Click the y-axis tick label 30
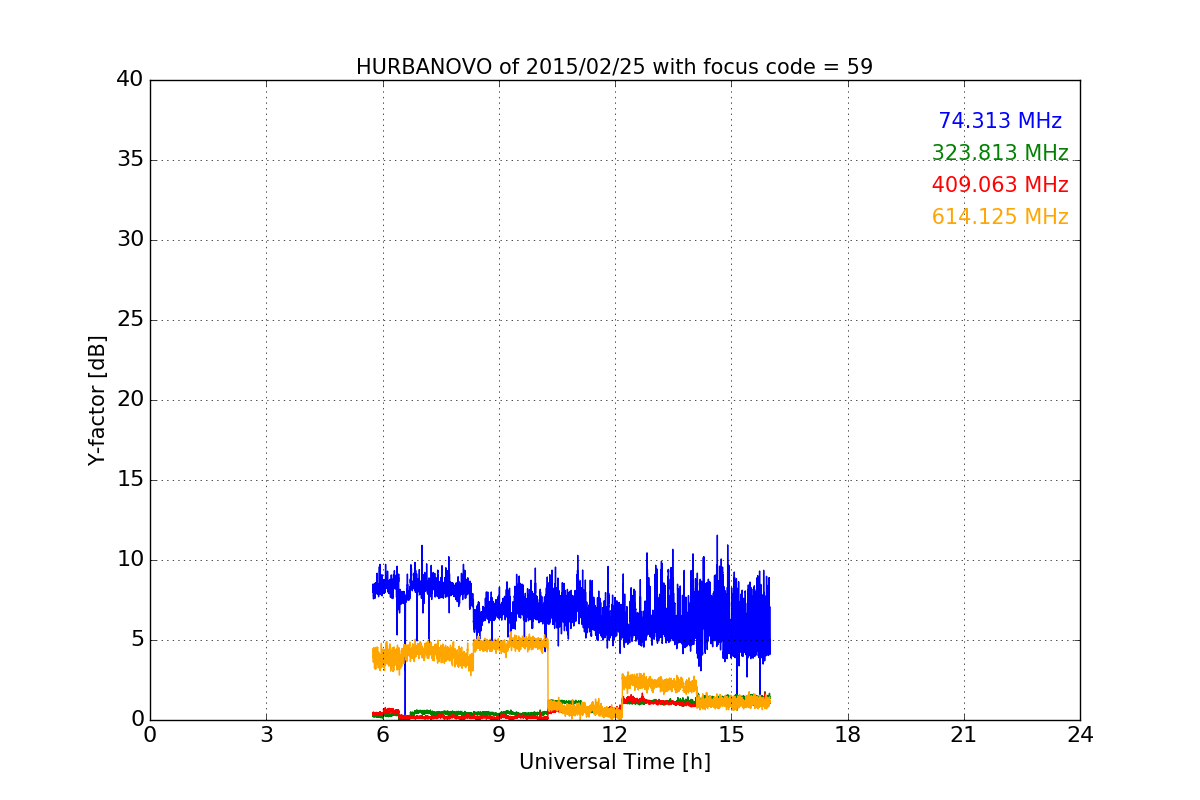Image resolution: width=1200 pixels, height=800 pixels. click(x=130, y=240)
